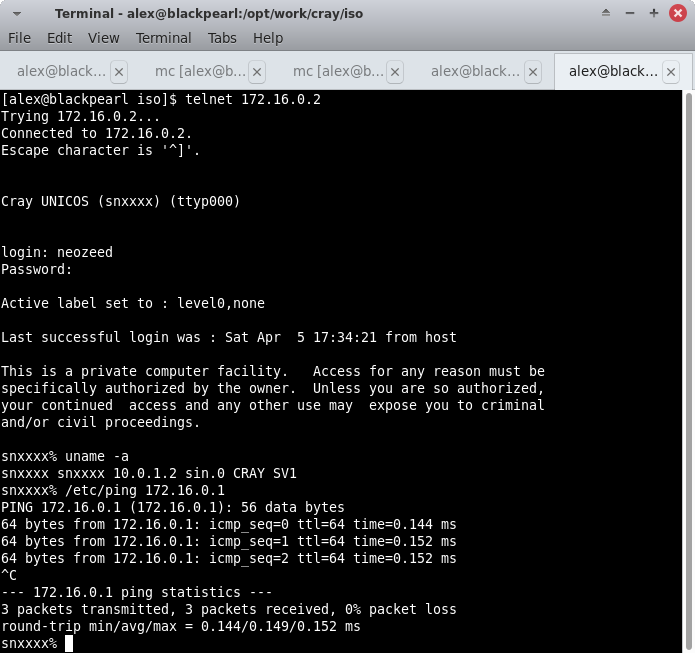Minimize the Terminal window
Image resolution: width=695 pixels, height=653 pixels.
(x=631, y=13)
